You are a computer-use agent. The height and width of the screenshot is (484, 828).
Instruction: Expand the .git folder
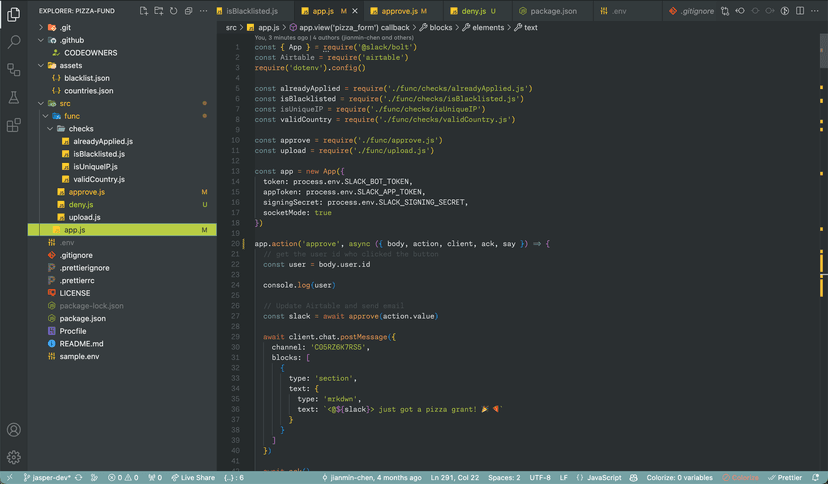[x=64, y=27]
